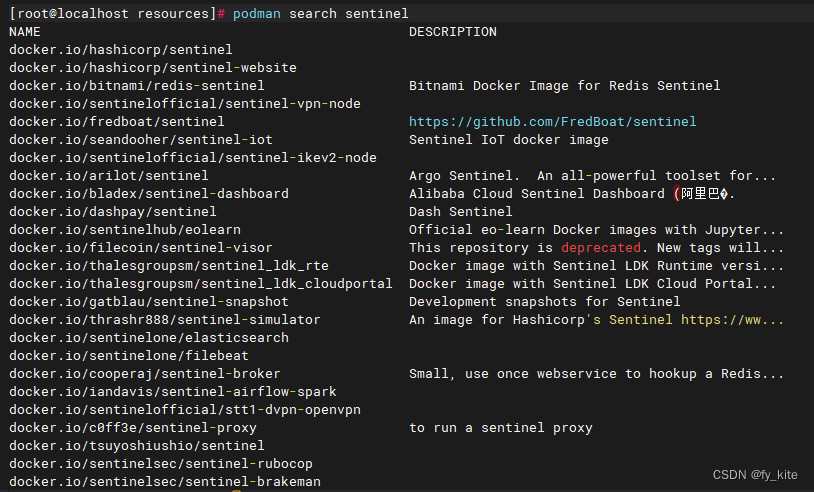Click docker.io/sentinelsec/sentinel-brakeman line
Image resolution: width=814 pixels, height=492 pixels.
pos(165,482)
